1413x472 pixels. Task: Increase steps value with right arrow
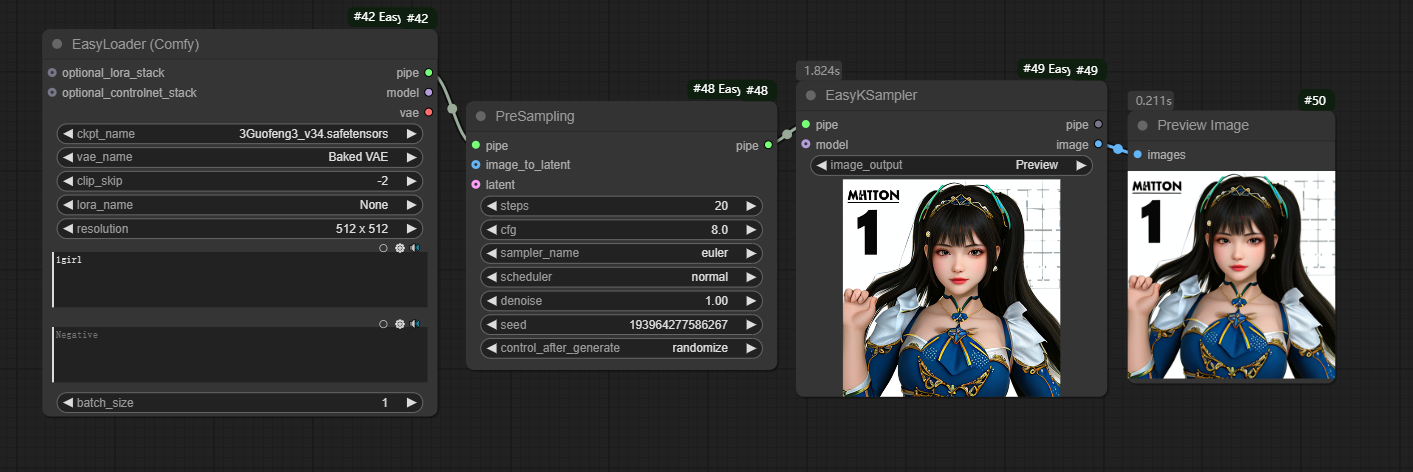751,206
